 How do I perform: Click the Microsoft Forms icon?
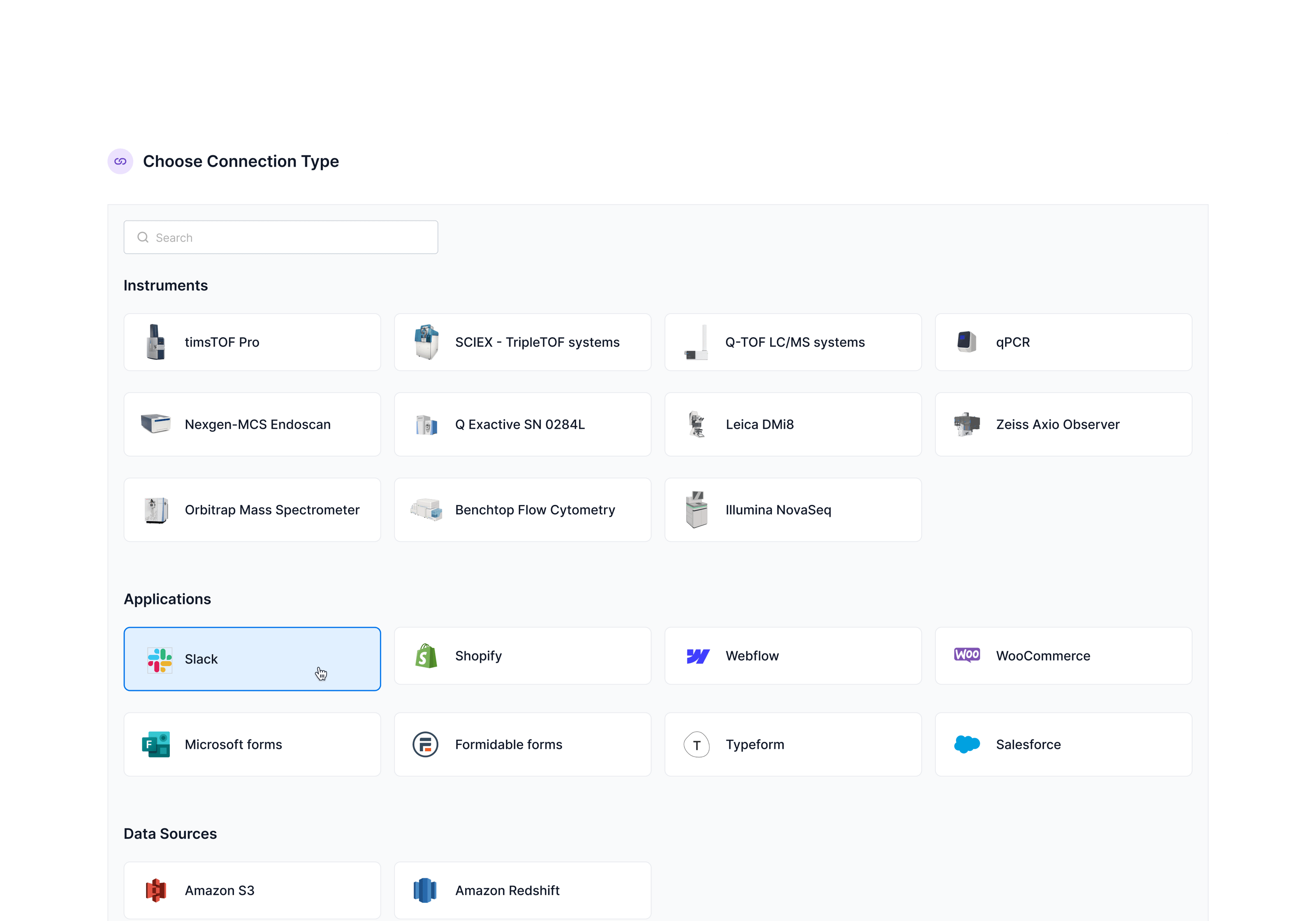pos(156,745)
